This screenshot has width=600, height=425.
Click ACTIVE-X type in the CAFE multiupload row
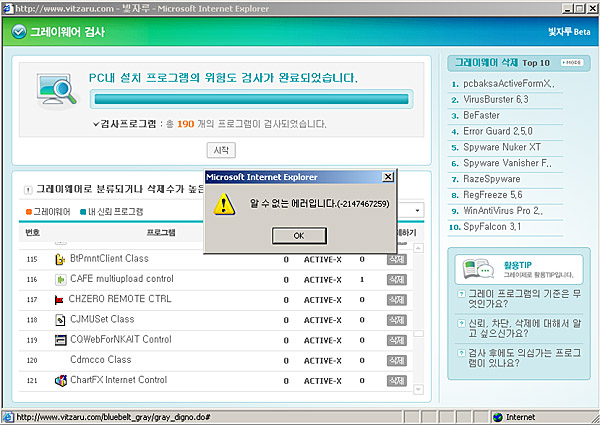(x=323, y=280)
